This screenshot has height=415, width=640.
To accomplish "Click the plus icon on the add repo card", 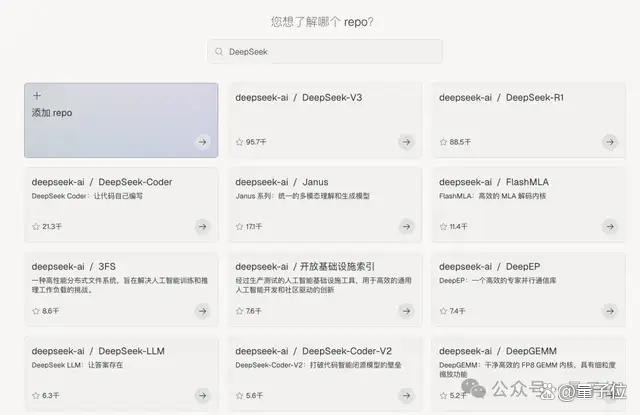I will click(37, 95).
